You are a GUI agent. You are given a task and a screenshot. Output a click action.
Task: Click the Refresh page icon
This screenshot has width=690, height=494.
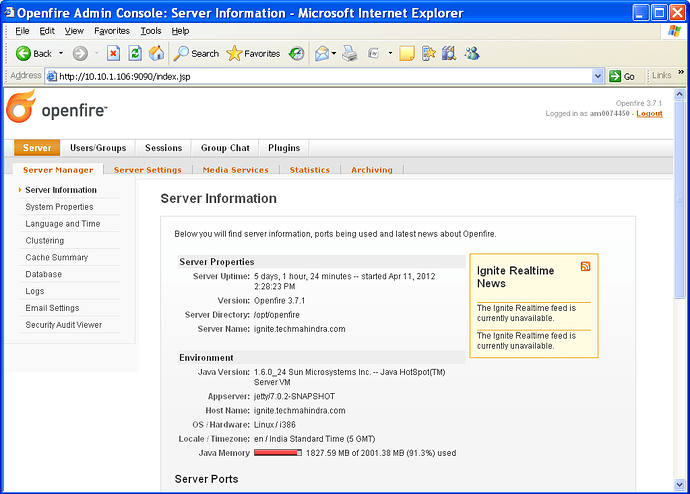pos(135,54)
